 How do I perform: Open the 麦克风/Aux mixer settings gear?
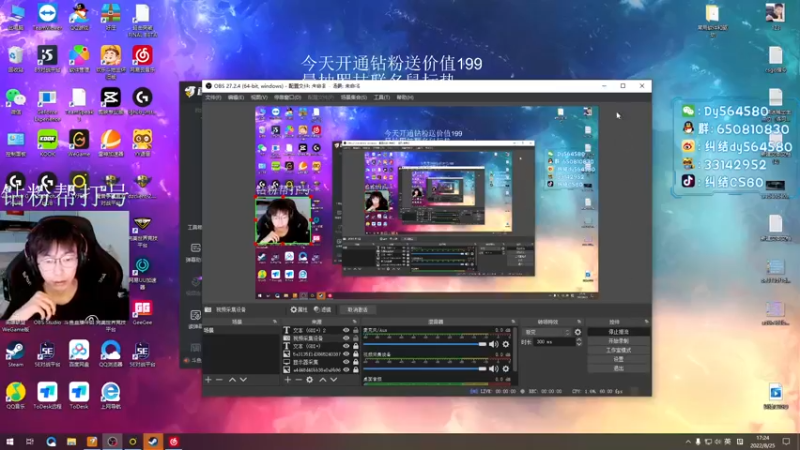(x=506, y=344)
